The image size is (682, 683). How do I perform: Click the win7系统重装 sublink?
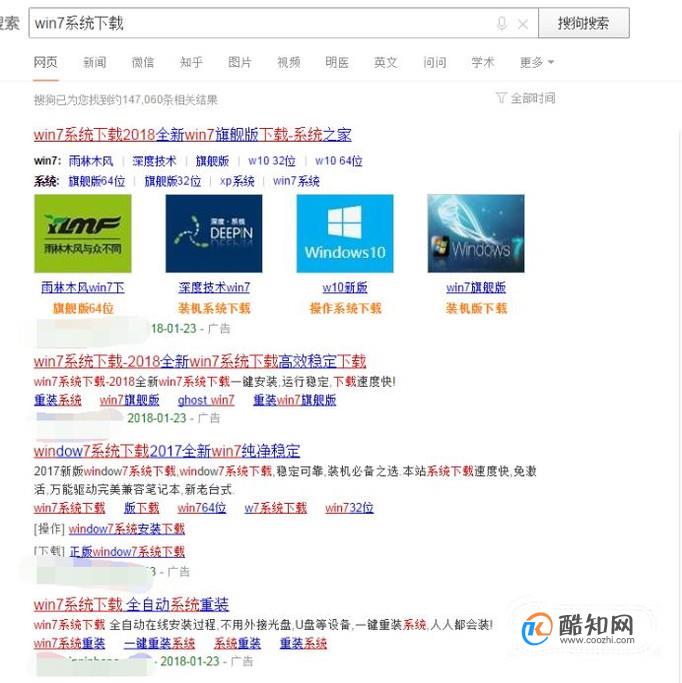click(69, 643)
